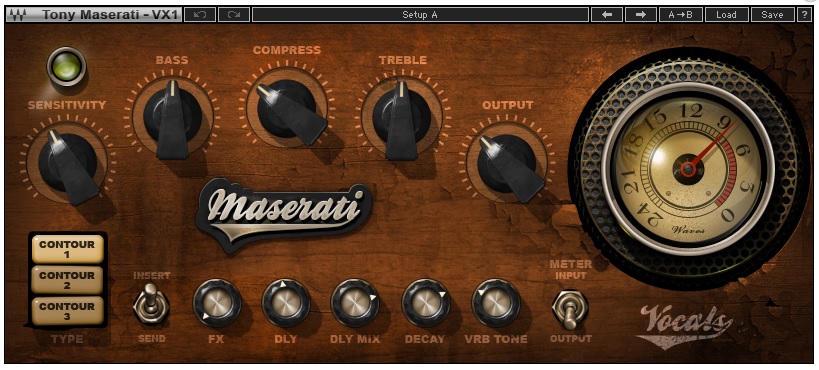This screenshot has height=370, width=819.
Task: Open the Setup A preset name field
Action: 420,15
